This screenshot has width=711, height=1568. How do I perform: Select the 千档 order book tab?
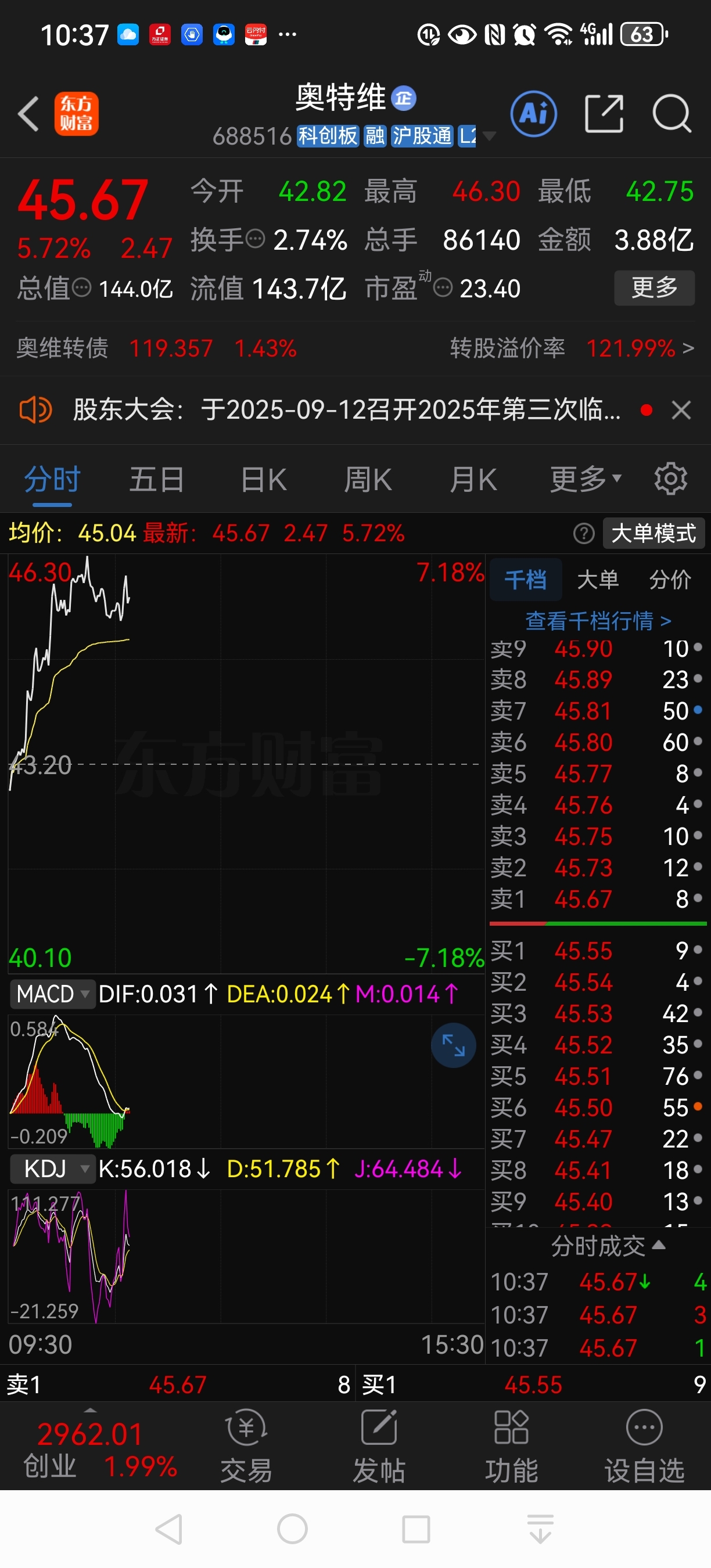point(525,580)
